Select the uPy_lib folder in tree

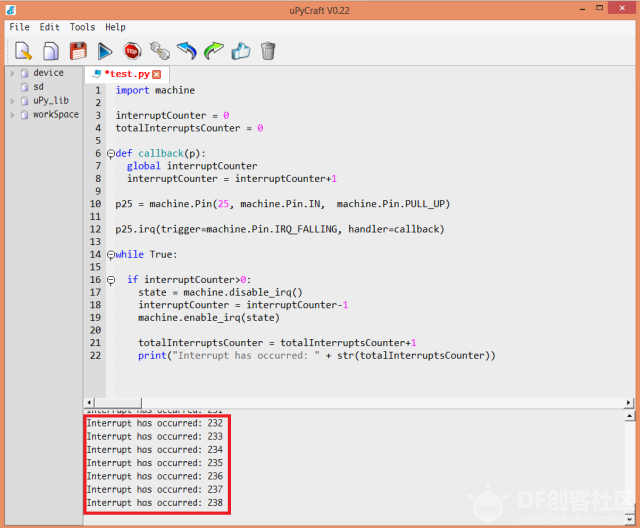pos(51,100)
